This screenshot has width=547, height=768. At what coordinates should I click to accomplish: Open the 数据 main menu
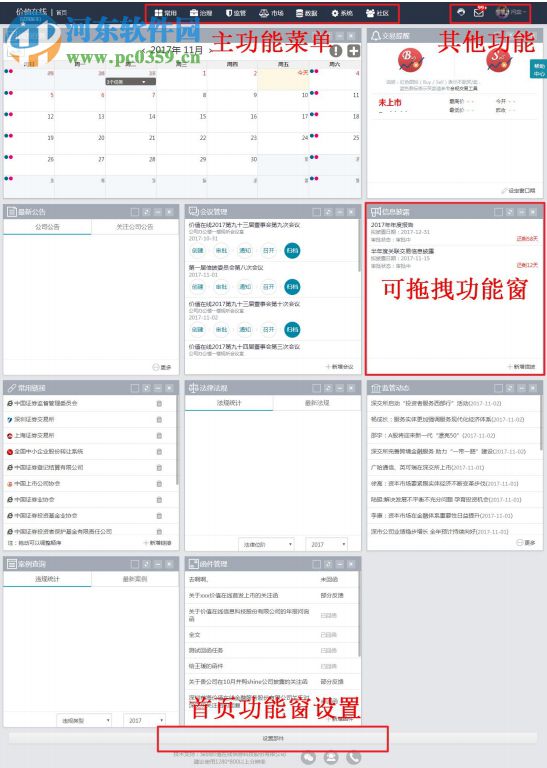click(307, 13)
